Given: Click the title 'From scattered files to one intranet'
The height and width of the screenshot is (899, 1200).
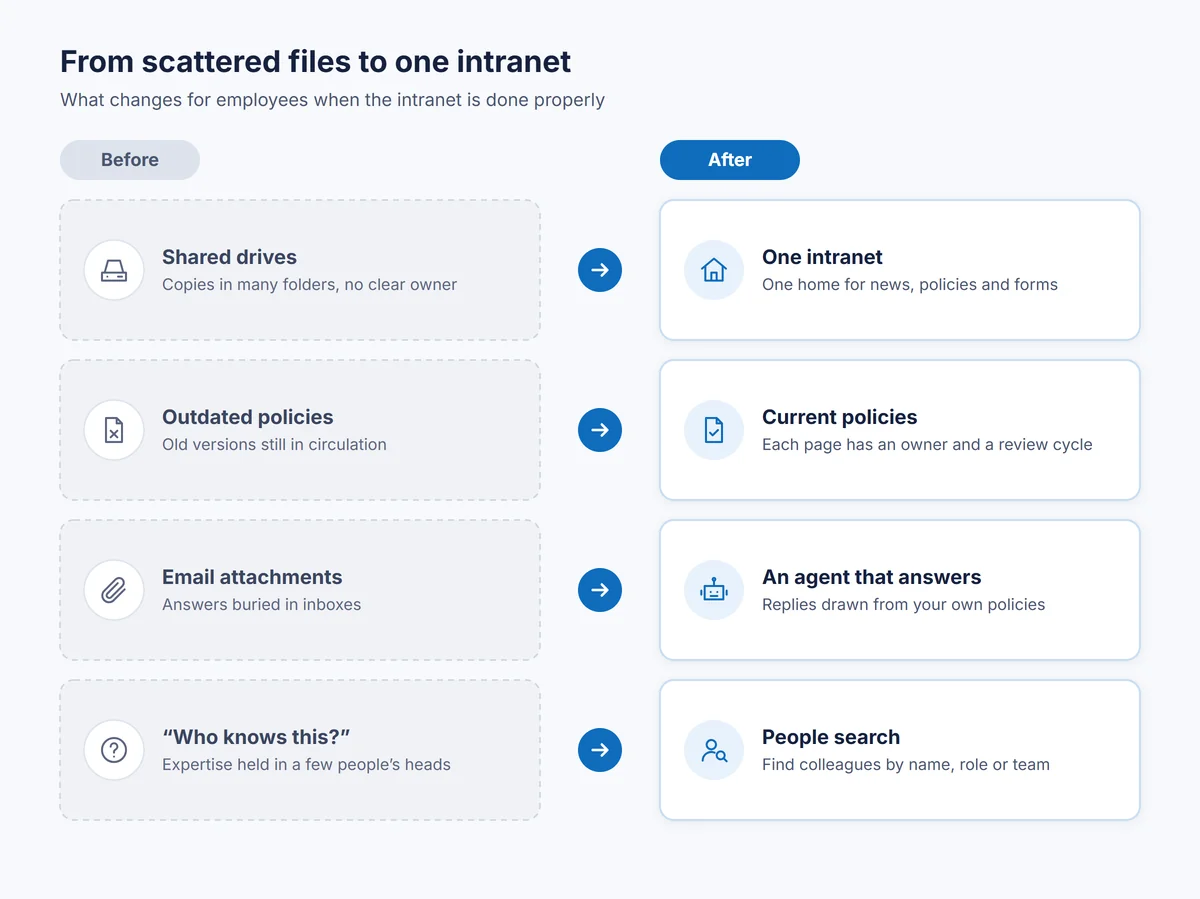Looking at the screenshot, I should point(315,61).
